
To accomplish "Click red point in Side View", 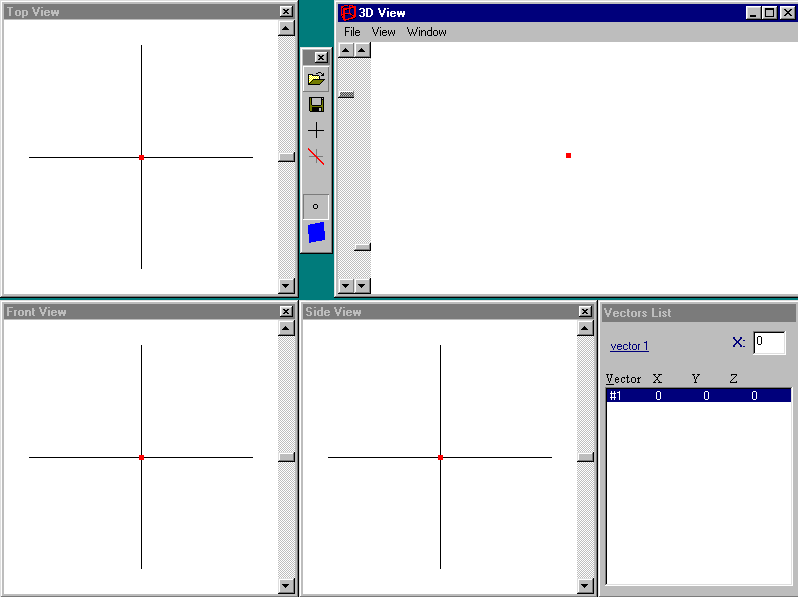I will (x=440, y=458).
